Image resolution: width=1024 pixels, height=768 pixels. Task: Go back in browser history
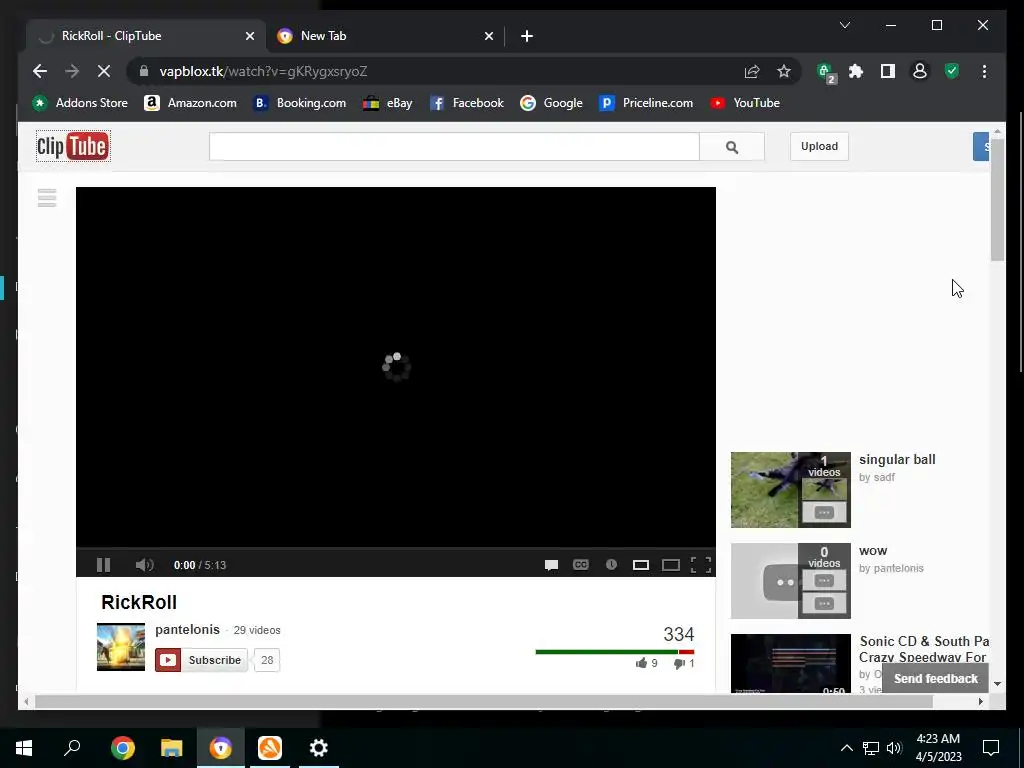tap(40, 71)
